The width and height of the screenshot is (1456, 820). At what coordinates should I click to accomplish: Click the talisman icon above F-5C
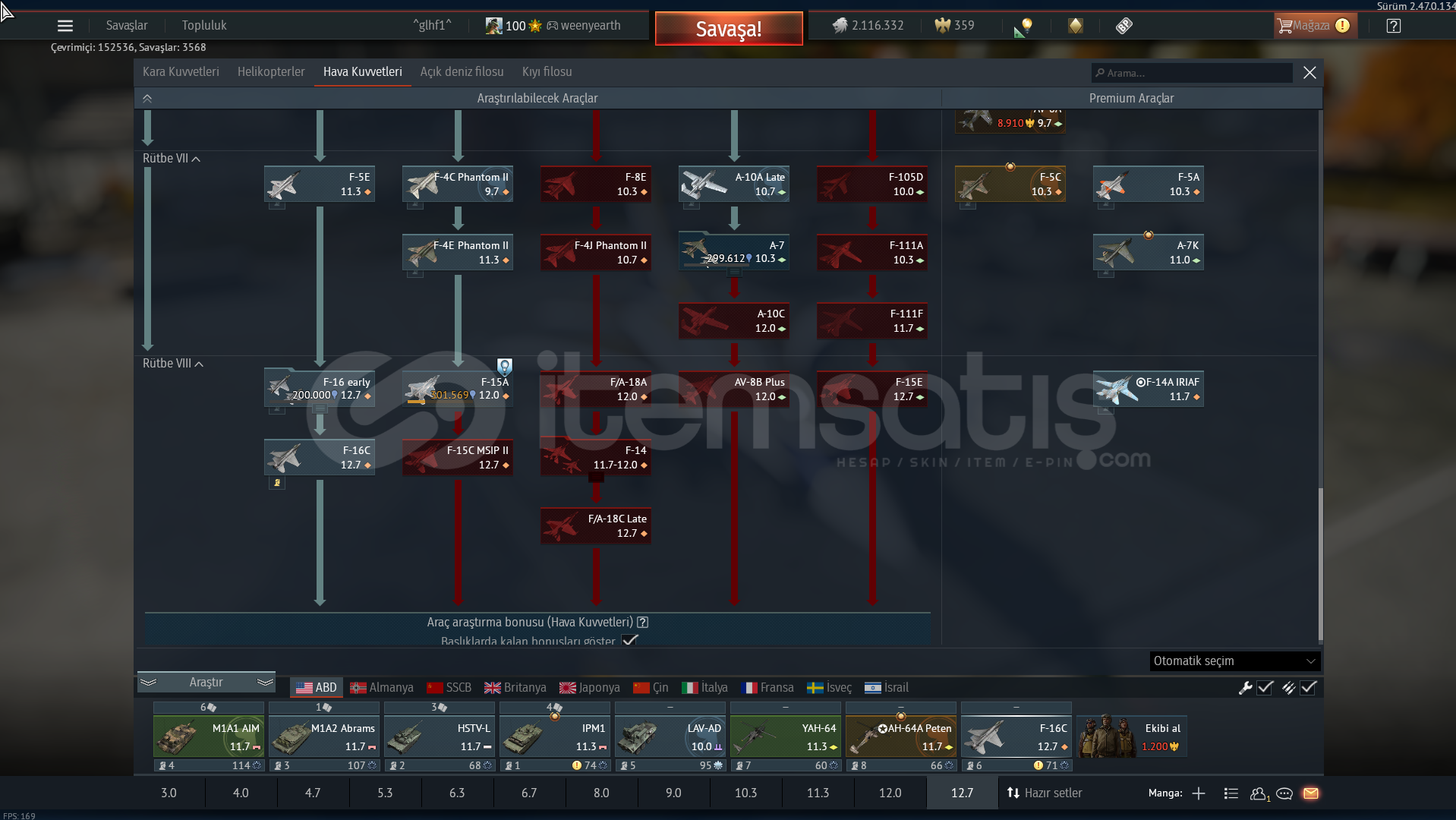click(1010, 166)
